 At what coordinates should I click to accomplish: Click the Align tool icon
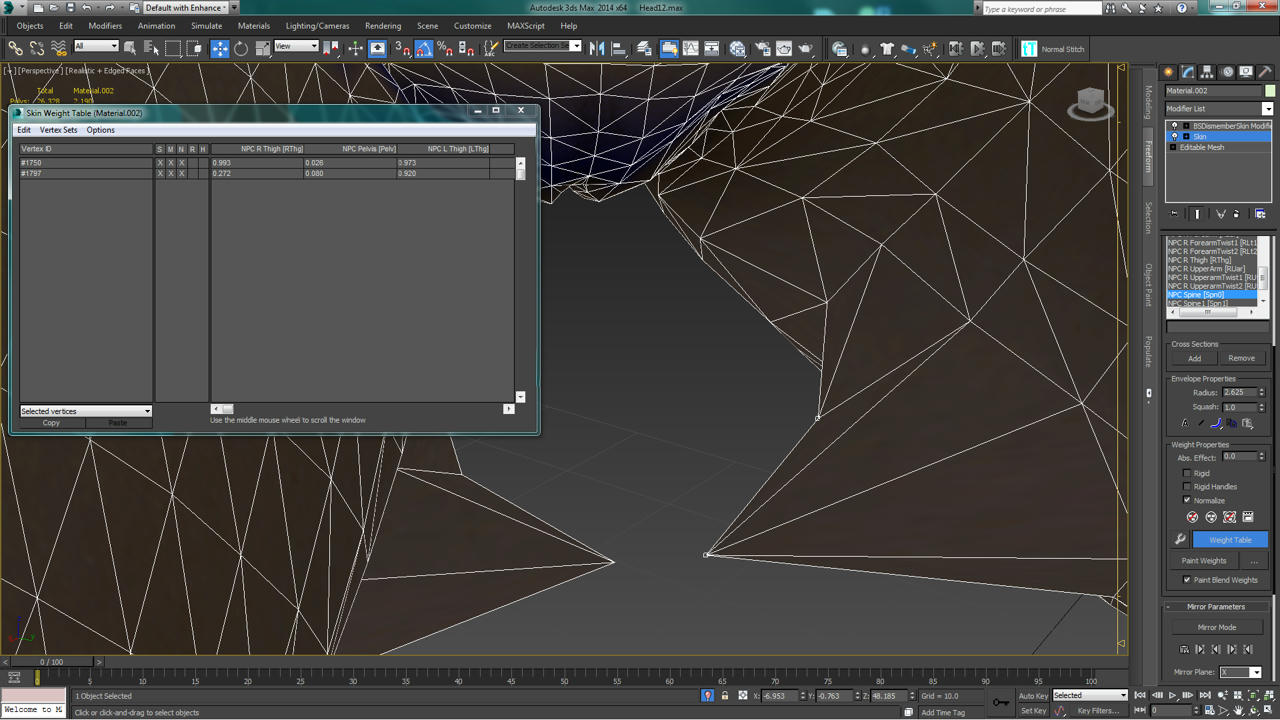(618, 48)
